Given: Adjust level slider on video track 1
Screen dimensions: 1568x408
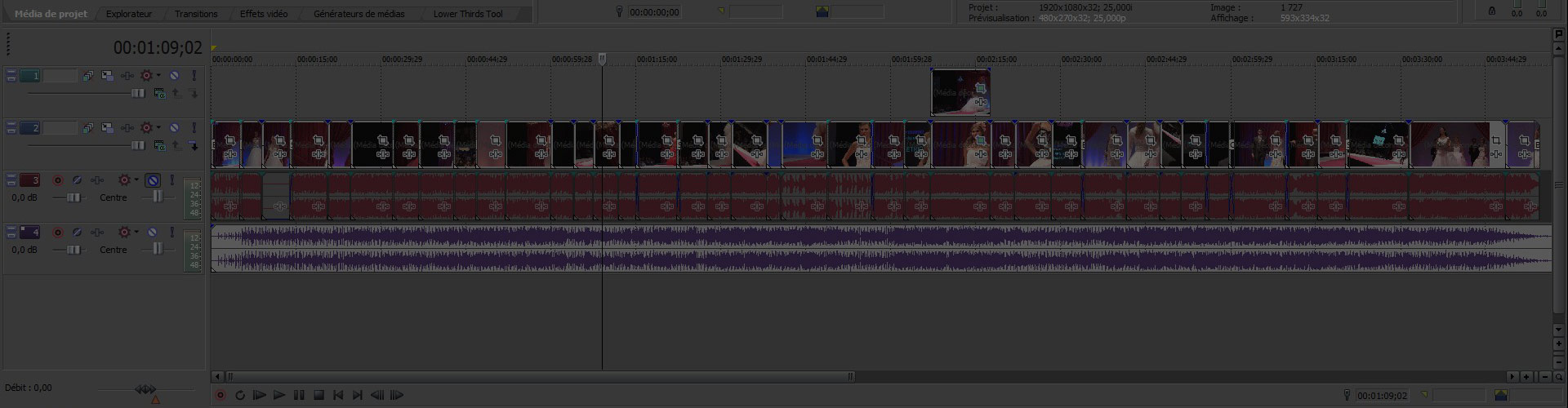Looking at the screenshot, I should click(138, 93).
